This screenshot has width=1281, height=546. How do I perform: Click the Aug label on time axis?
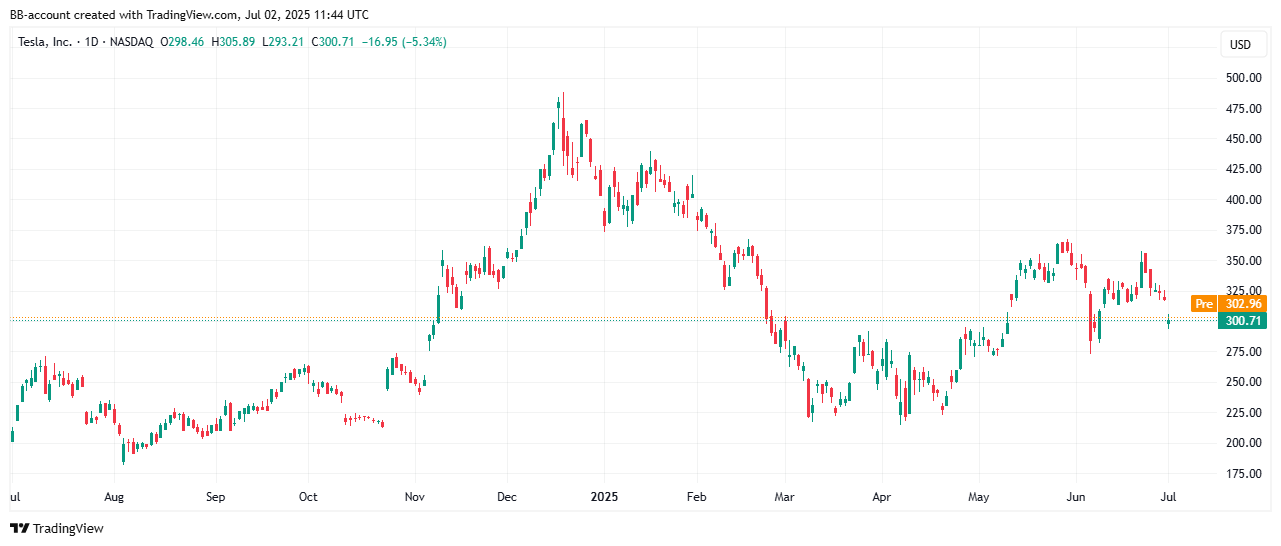click(x=114, y=497)
